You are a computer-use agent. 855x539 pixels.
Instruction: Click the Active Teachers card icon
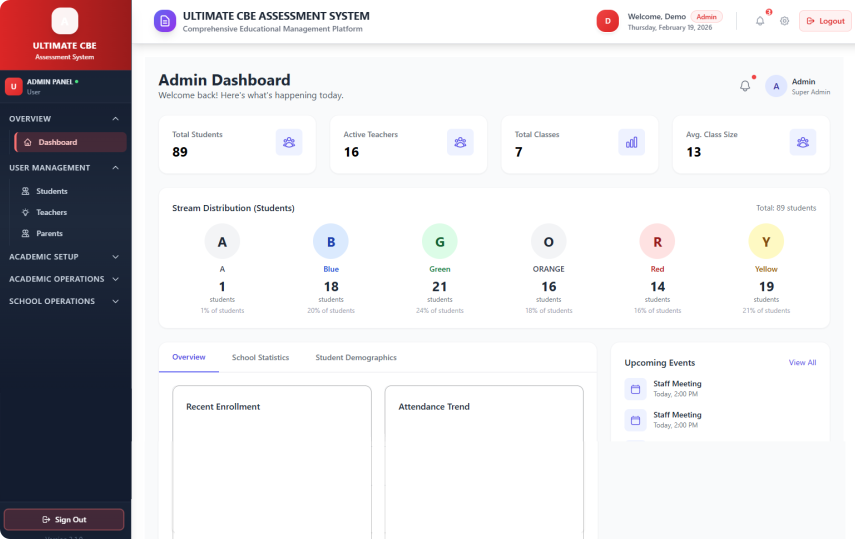point(460,142)
